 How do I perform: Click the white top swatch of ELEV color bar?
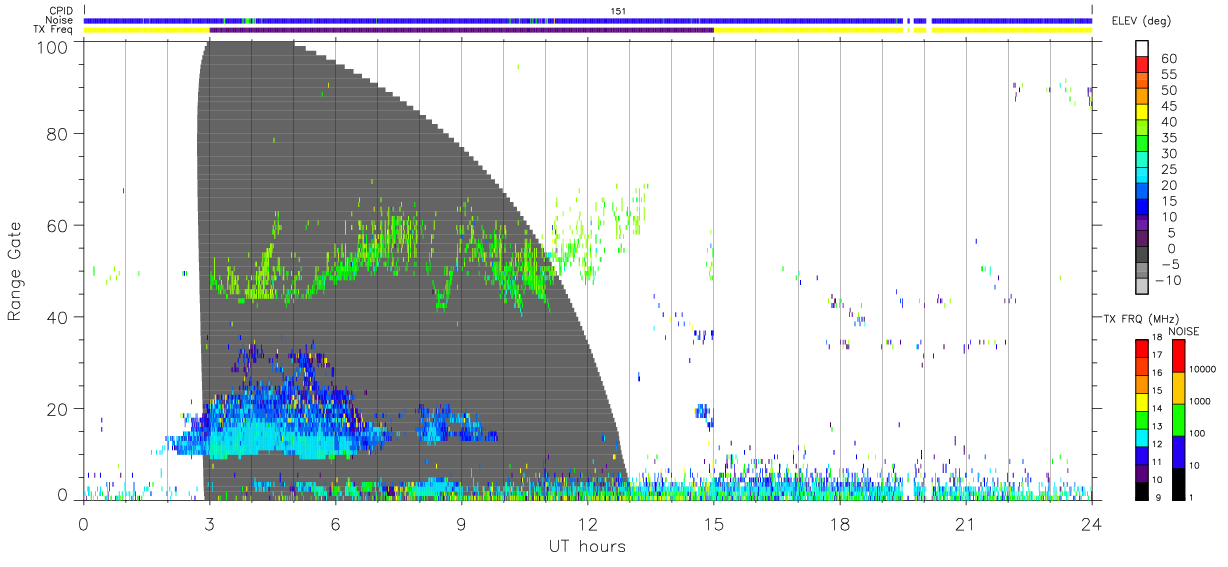(x=1142, y=49)
